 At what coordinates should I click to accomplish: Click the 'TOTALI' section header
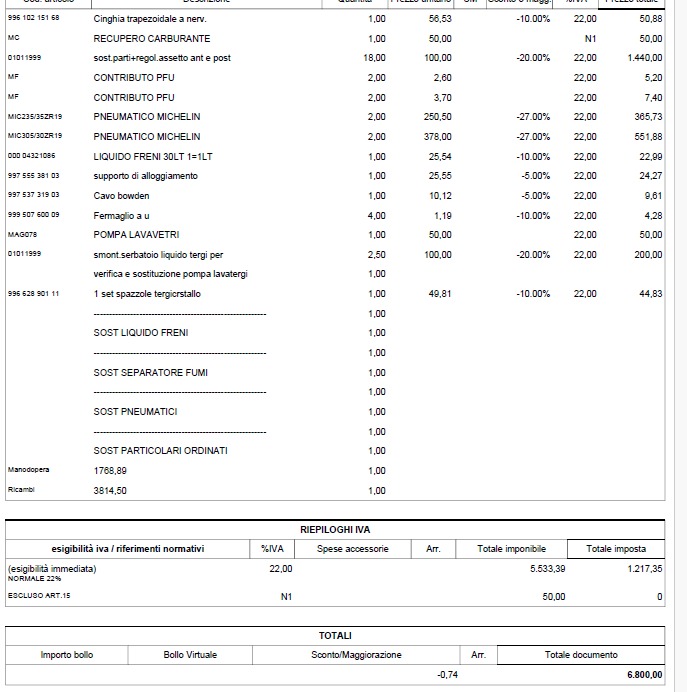coord(335,635)
